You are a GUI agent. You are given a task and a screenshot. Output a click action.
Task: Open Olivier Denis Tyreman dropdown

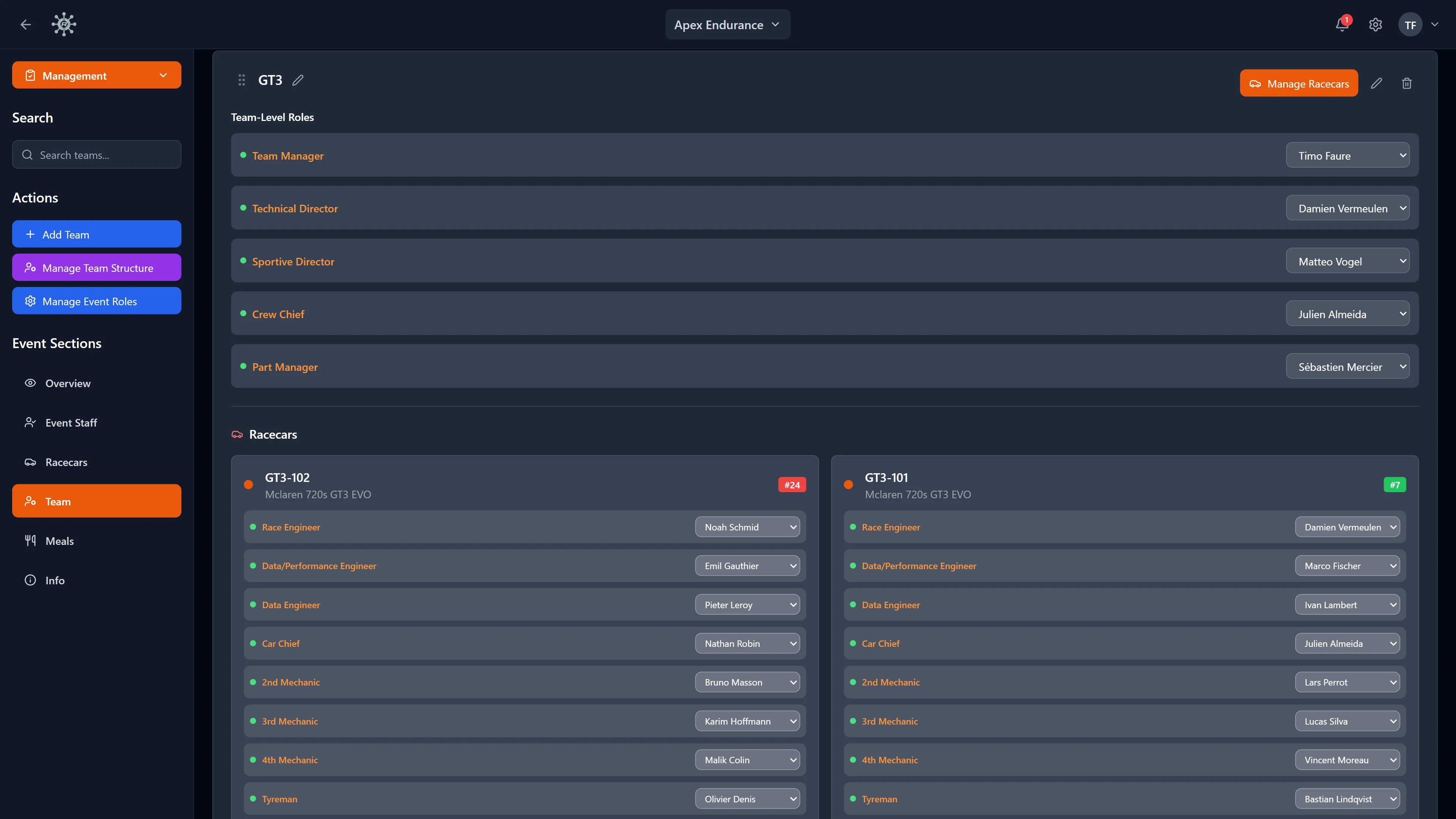point(747,799)
